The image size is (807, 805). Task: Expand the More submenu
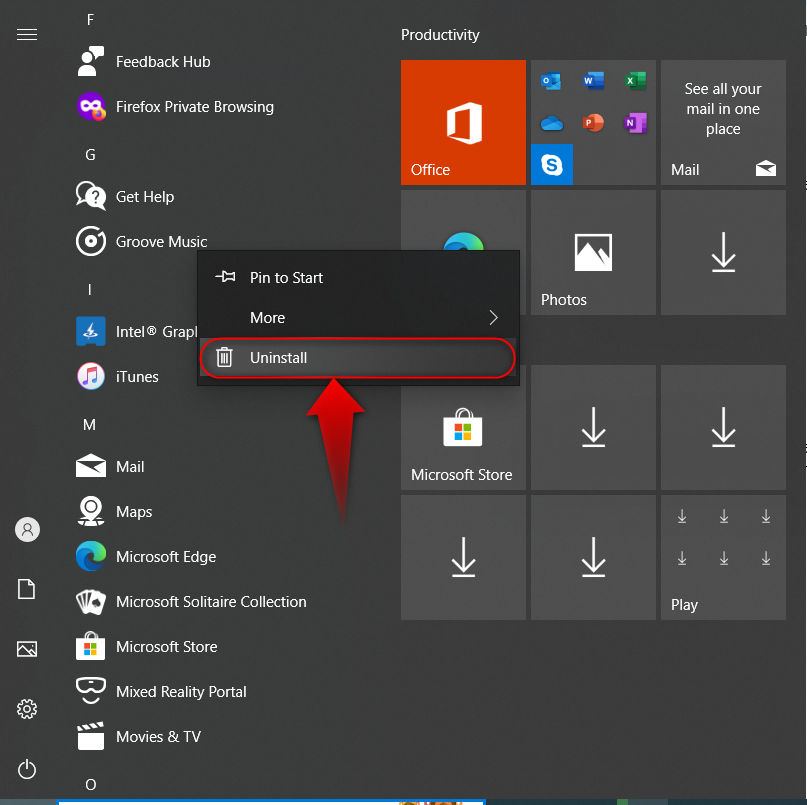(x=358, y=318)
